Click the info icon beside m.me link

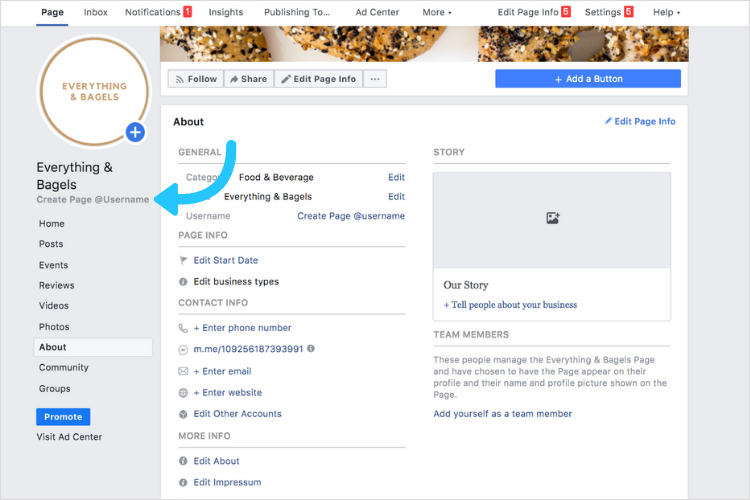pos(311,348)
